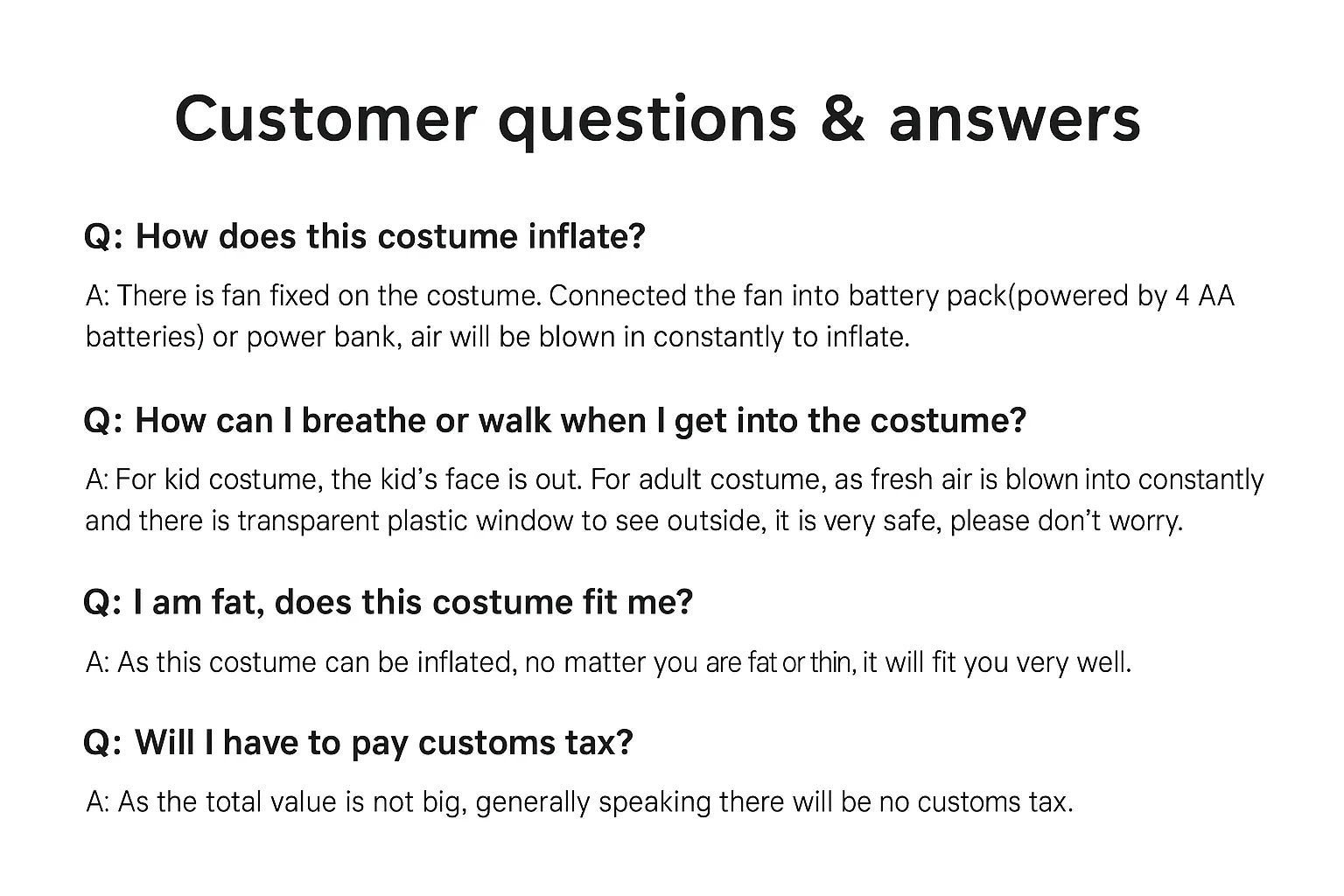The width and height of the screenshot is (1344, 896).
Task: Click the phrase 'please don't worry'
Action: [x=1066, y=521]
